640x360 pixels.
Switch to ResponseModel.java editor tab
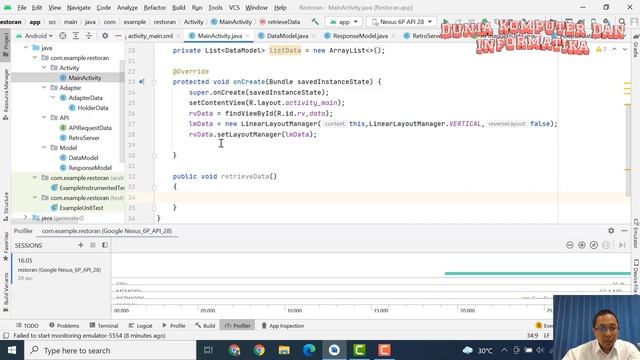point(360,36)
